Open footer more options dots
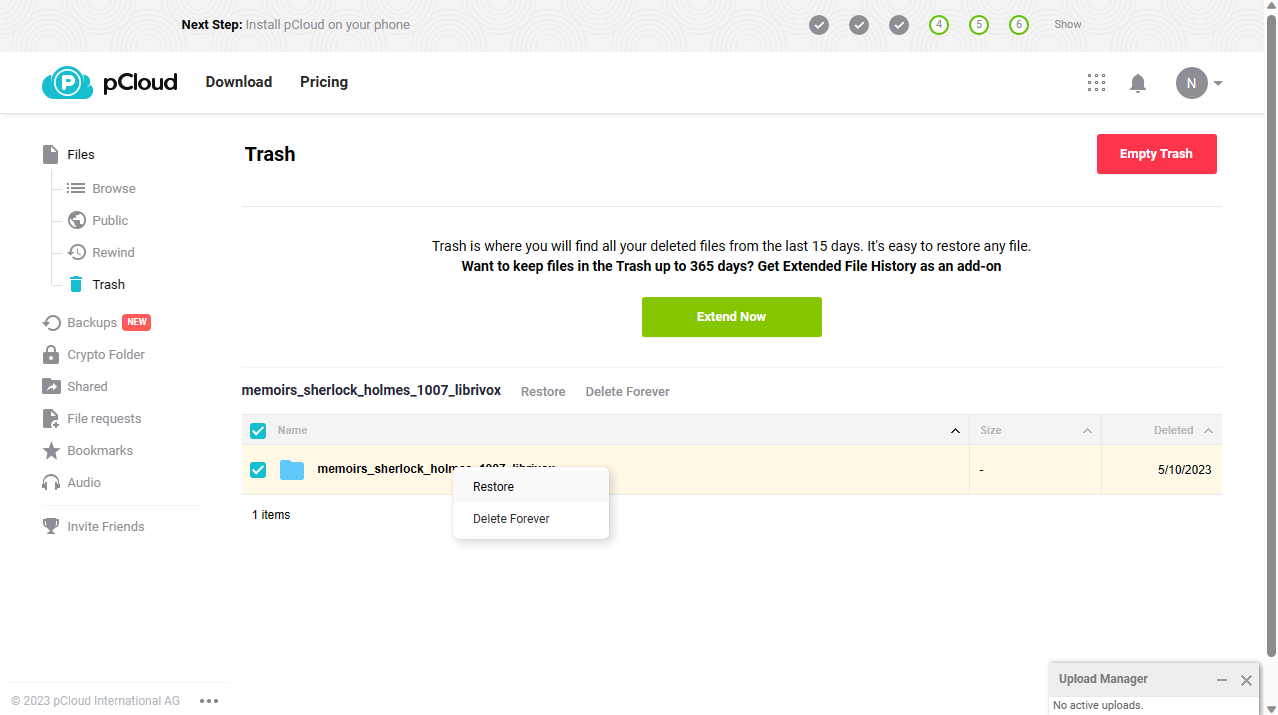Viewport: 1278px width, 715px height. [209, 701]
